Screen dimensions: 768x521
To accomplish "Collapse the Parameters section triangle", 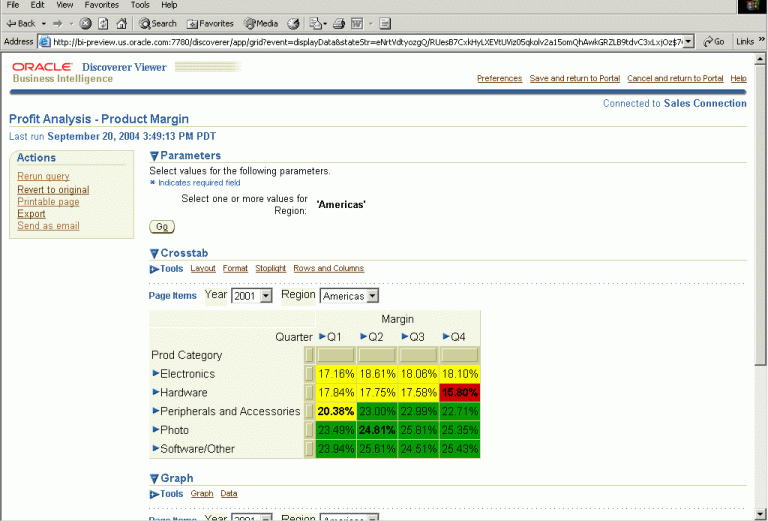I will 154,156.
